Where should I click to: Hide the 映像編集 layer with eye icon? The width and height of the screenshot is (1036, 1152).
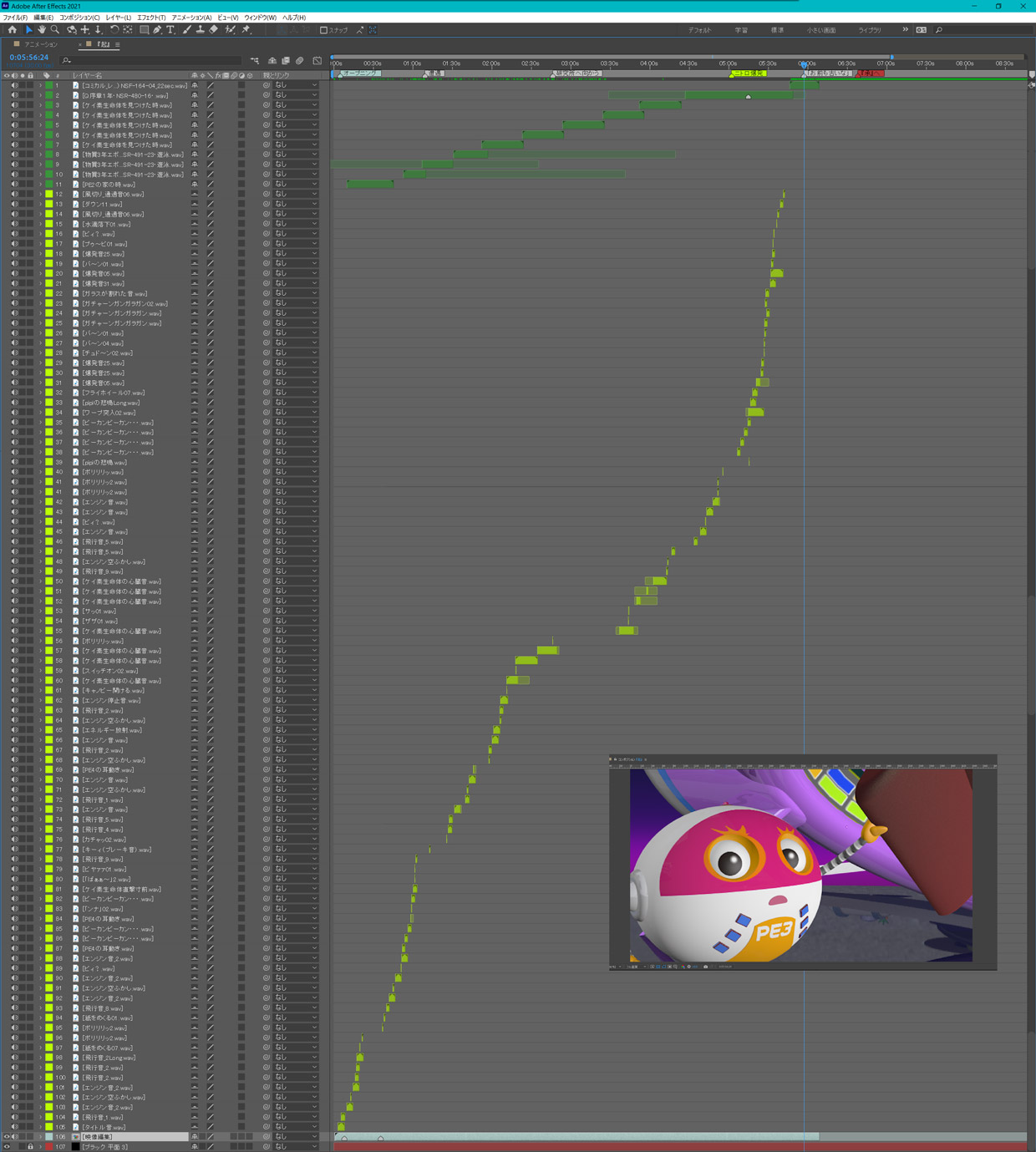7,1137
